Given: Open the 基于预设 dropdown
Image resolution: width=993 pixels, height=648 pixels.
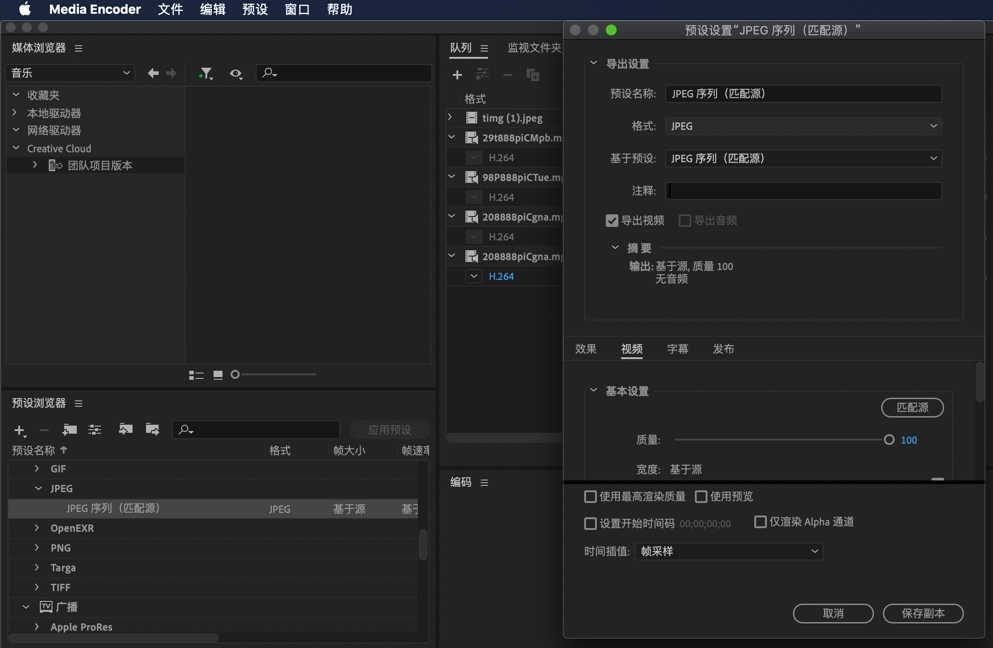Looking at the screenshot, I should (x=803, y=158).
